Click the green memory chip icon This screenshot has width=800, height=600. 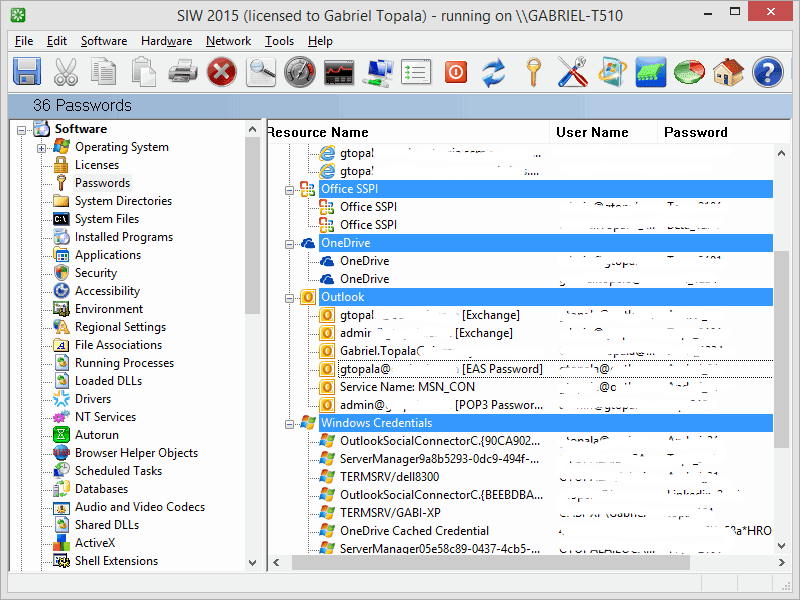pyautogui.click(x=651, y=71)
